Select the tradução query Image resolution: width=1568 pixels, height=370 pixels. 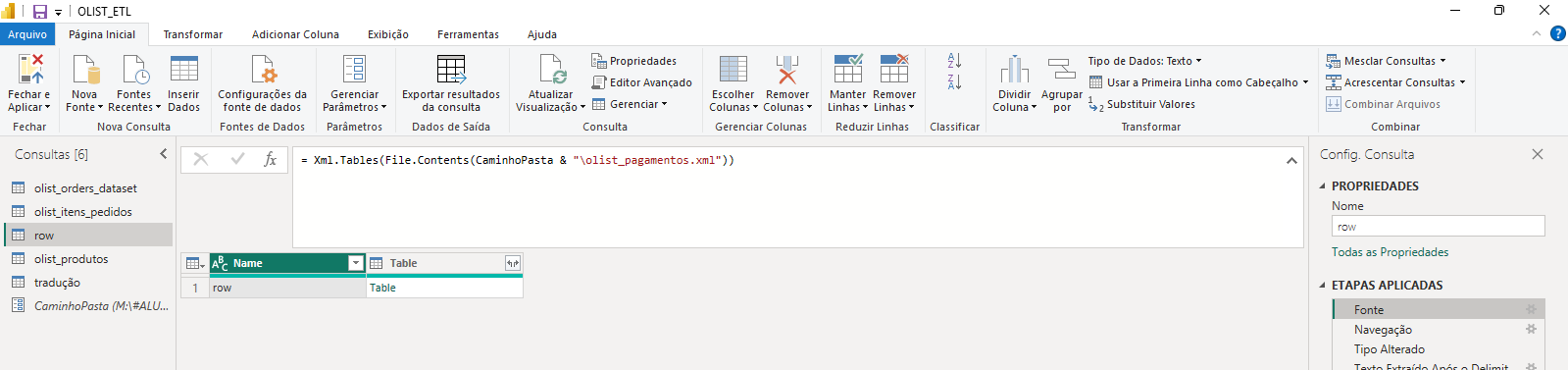coord(86,282)
